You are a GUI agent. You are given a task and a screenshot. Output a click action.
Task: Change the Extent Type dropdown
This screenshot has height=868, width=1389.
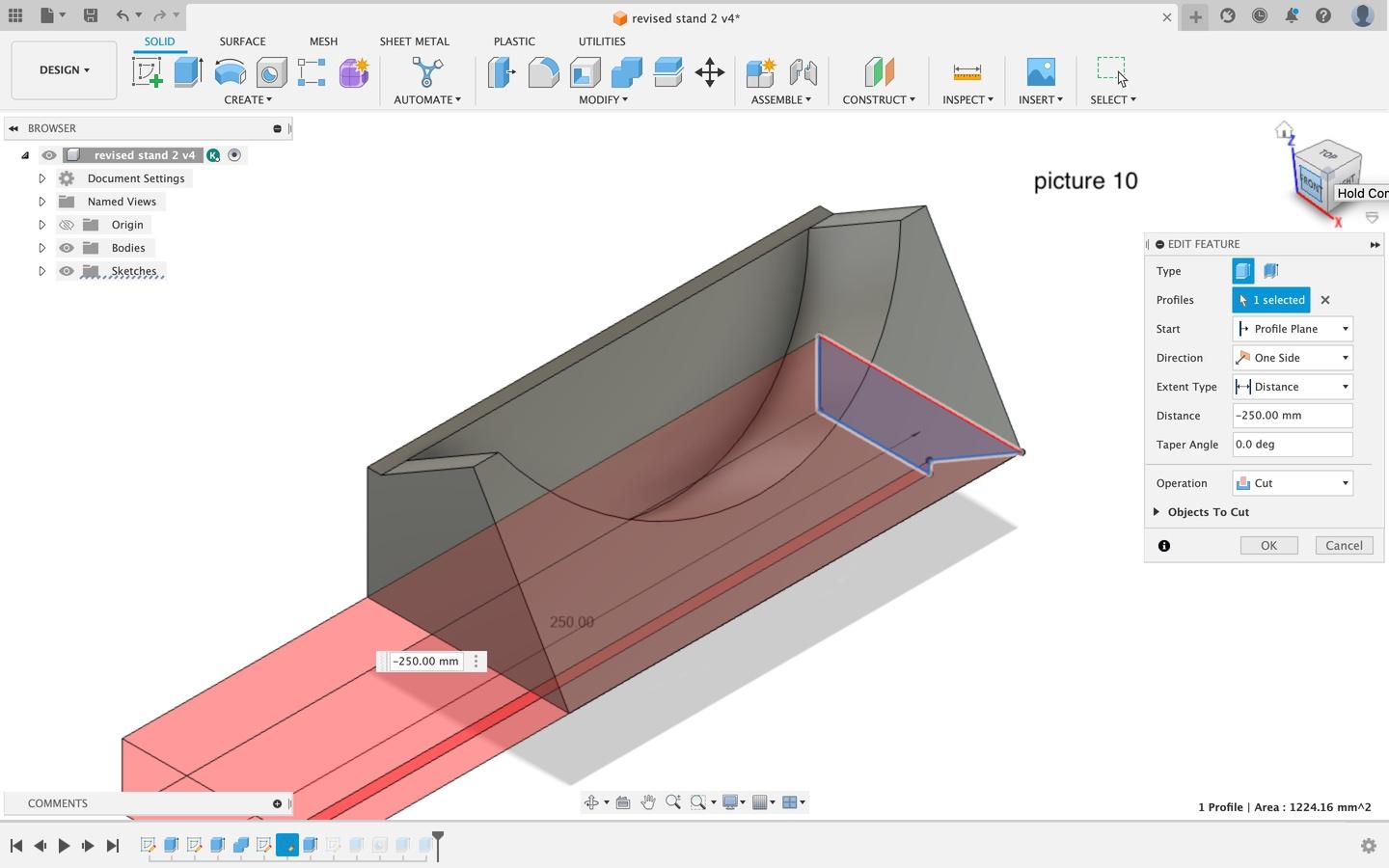(x=1293, y=387)
